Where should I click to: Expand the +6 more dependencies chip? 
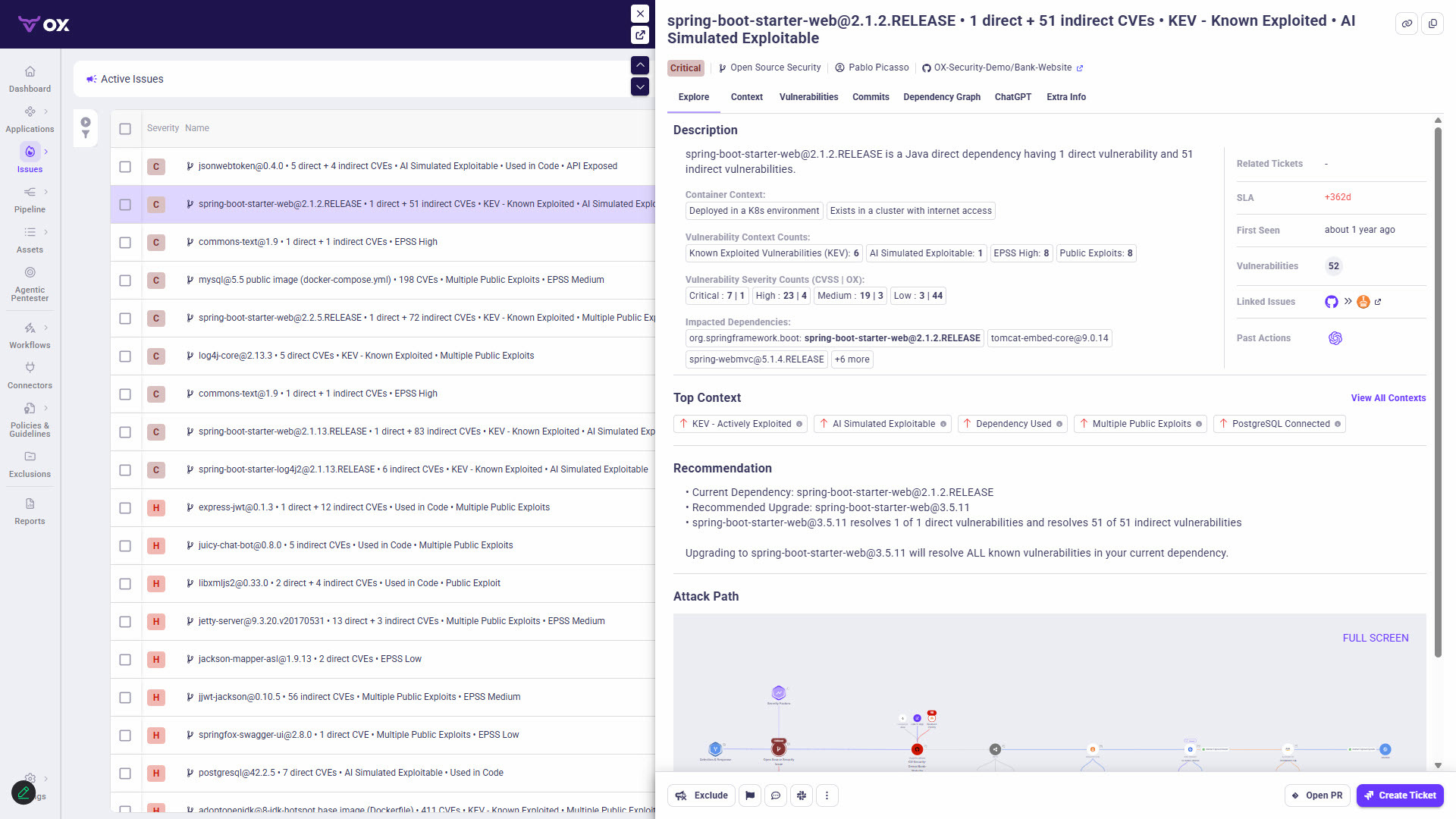[852, 359]
